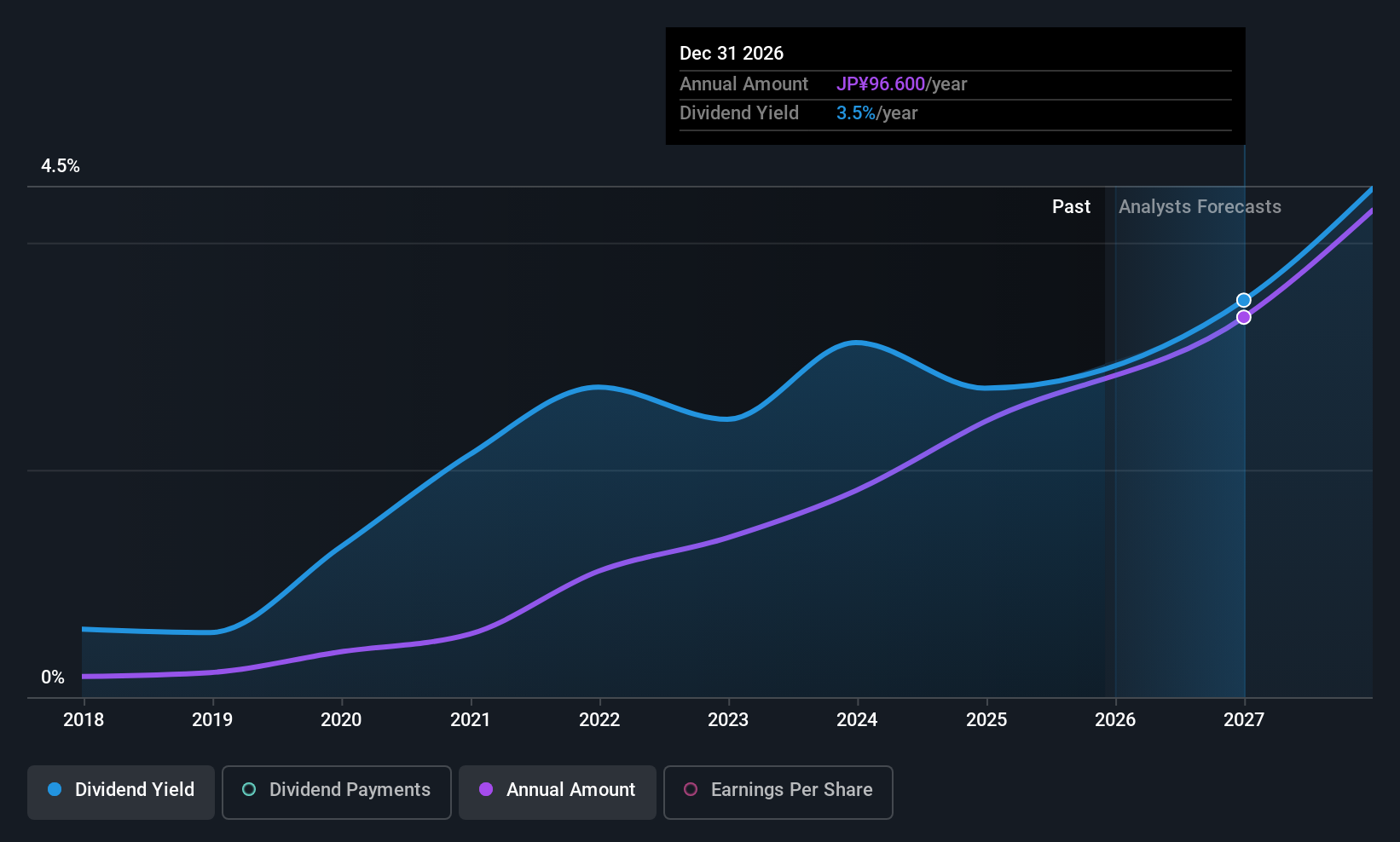1400x842 pixels.
Task: Click the Past section label
Action: coord(1071,207)
